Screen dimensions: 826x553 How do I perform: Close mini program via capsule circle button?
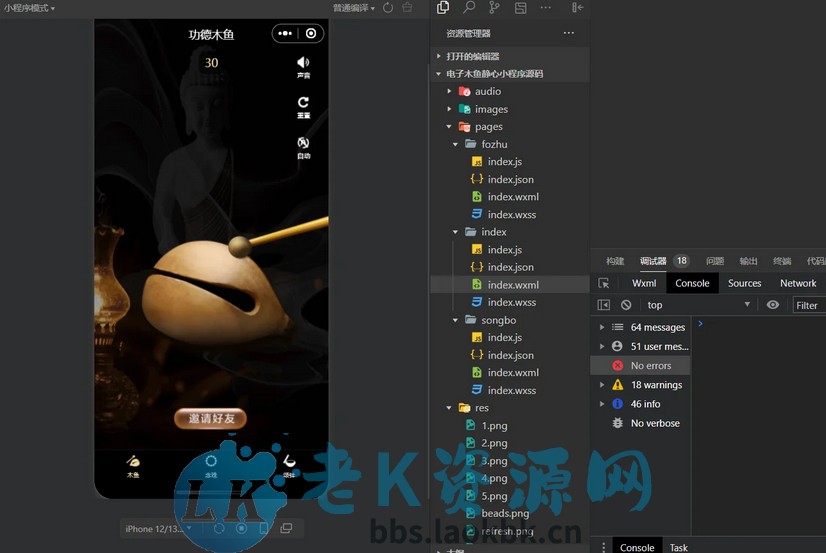pos(311,33)
